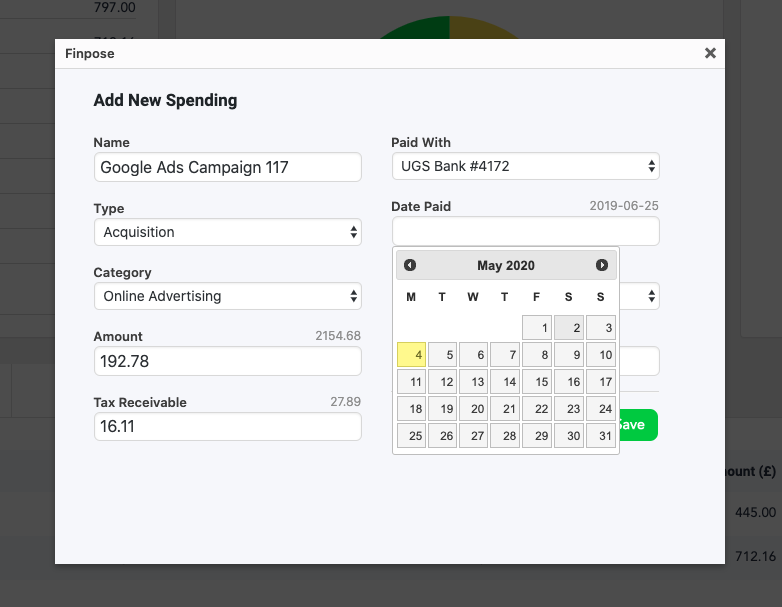Select highlighted day 4 in calendar
Image resolution: width=782 pixels, height=607 pixels.
point(411,355)
